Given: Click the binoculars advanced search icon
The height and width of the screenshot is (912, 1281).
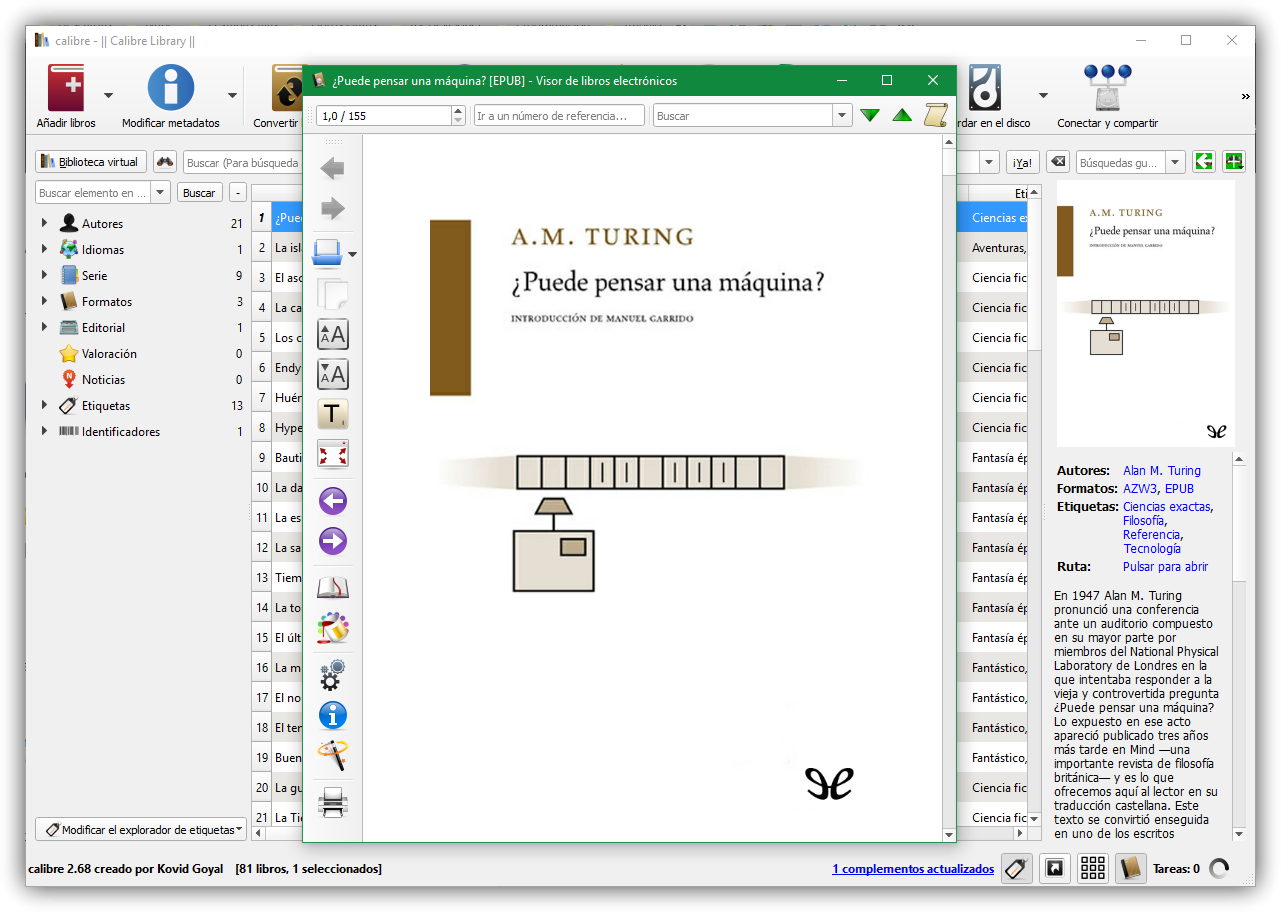Looking at the screenshot, I should pyautogui.click(x=165, y=162).
